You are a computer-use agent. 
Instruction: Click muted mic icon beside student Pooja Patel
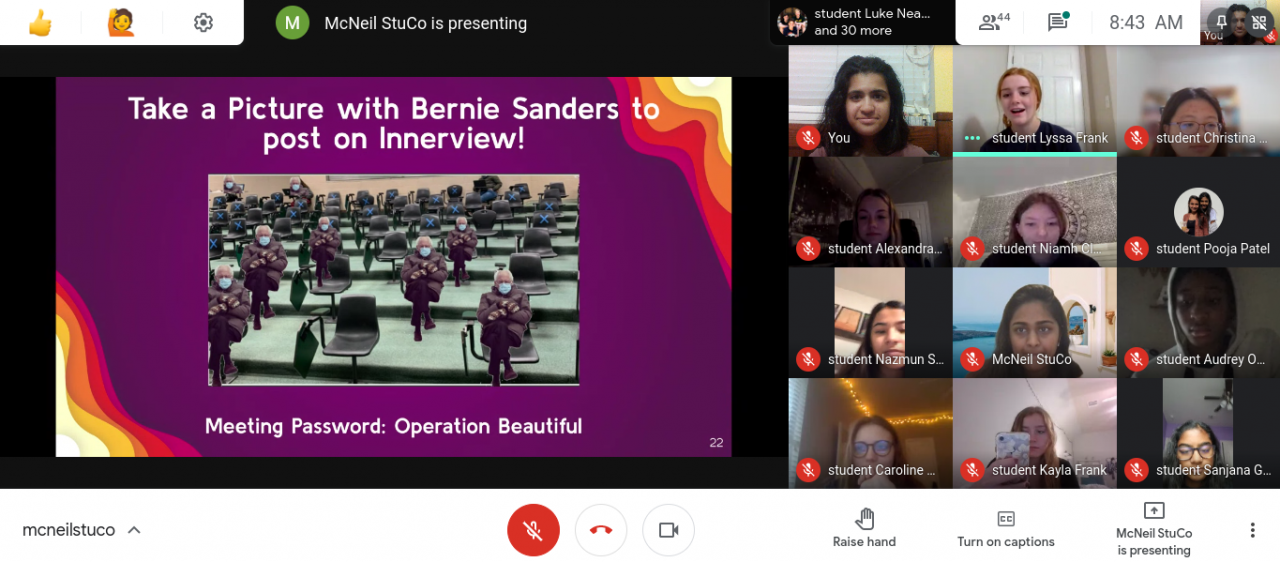(1135, 249)
